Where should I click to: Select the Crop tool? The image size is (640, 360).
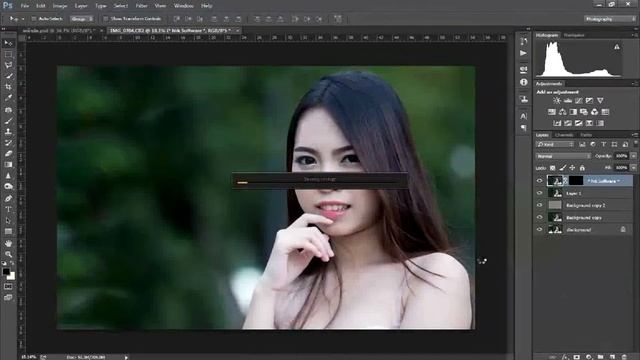pos(8,87)
